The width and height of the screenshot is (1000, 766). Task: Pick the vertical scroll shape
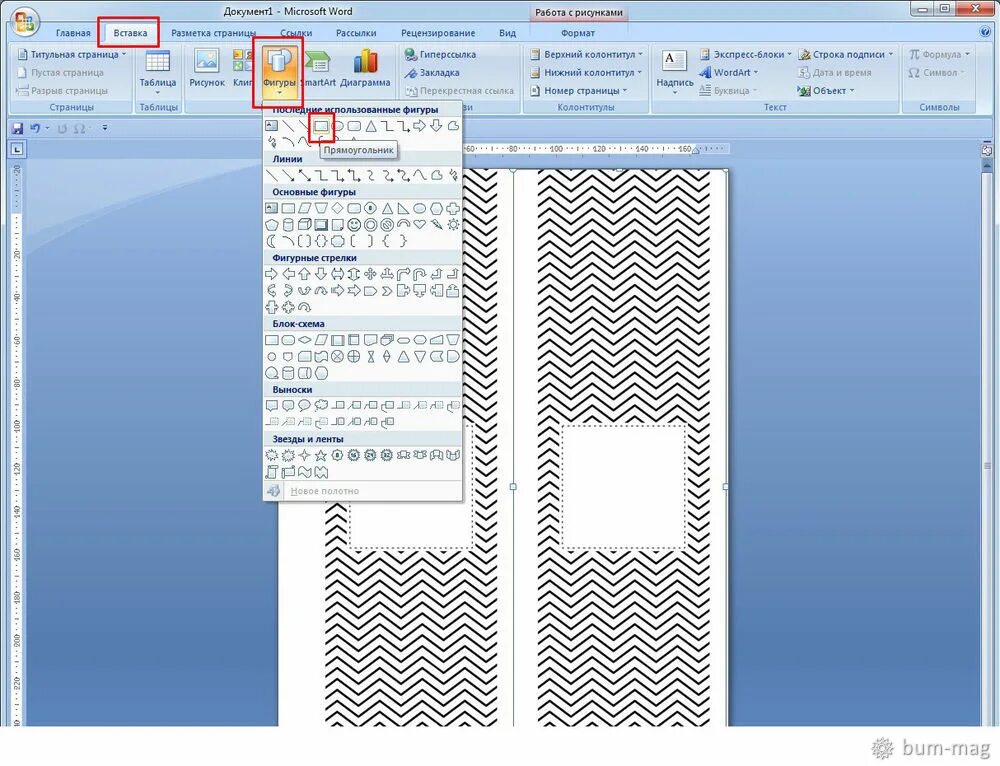tap(271, 472)
